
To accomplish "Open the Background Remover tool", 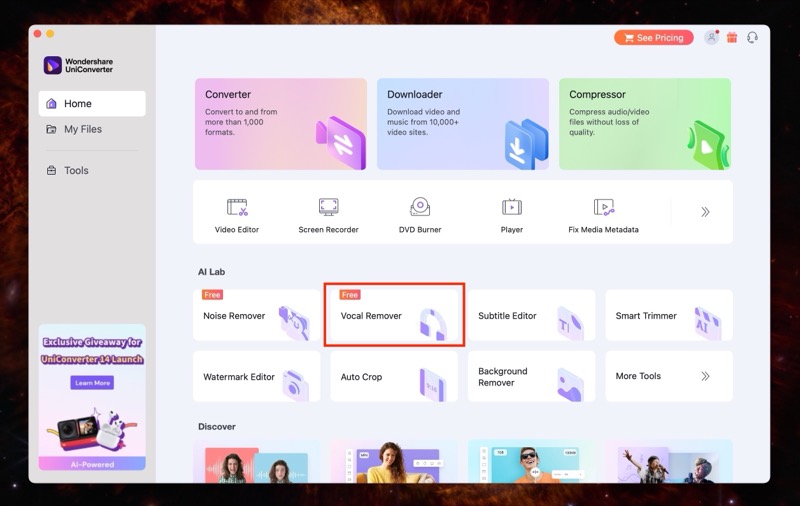I will point(532,376).
